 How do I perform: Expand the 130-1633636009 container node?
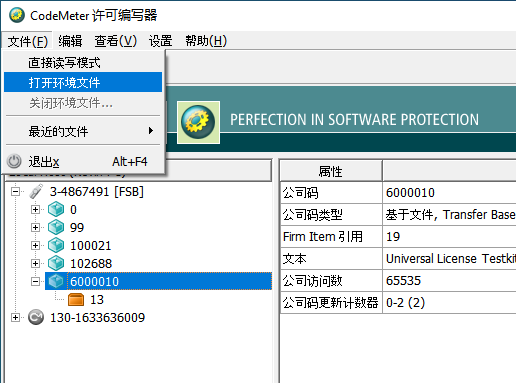15,317
